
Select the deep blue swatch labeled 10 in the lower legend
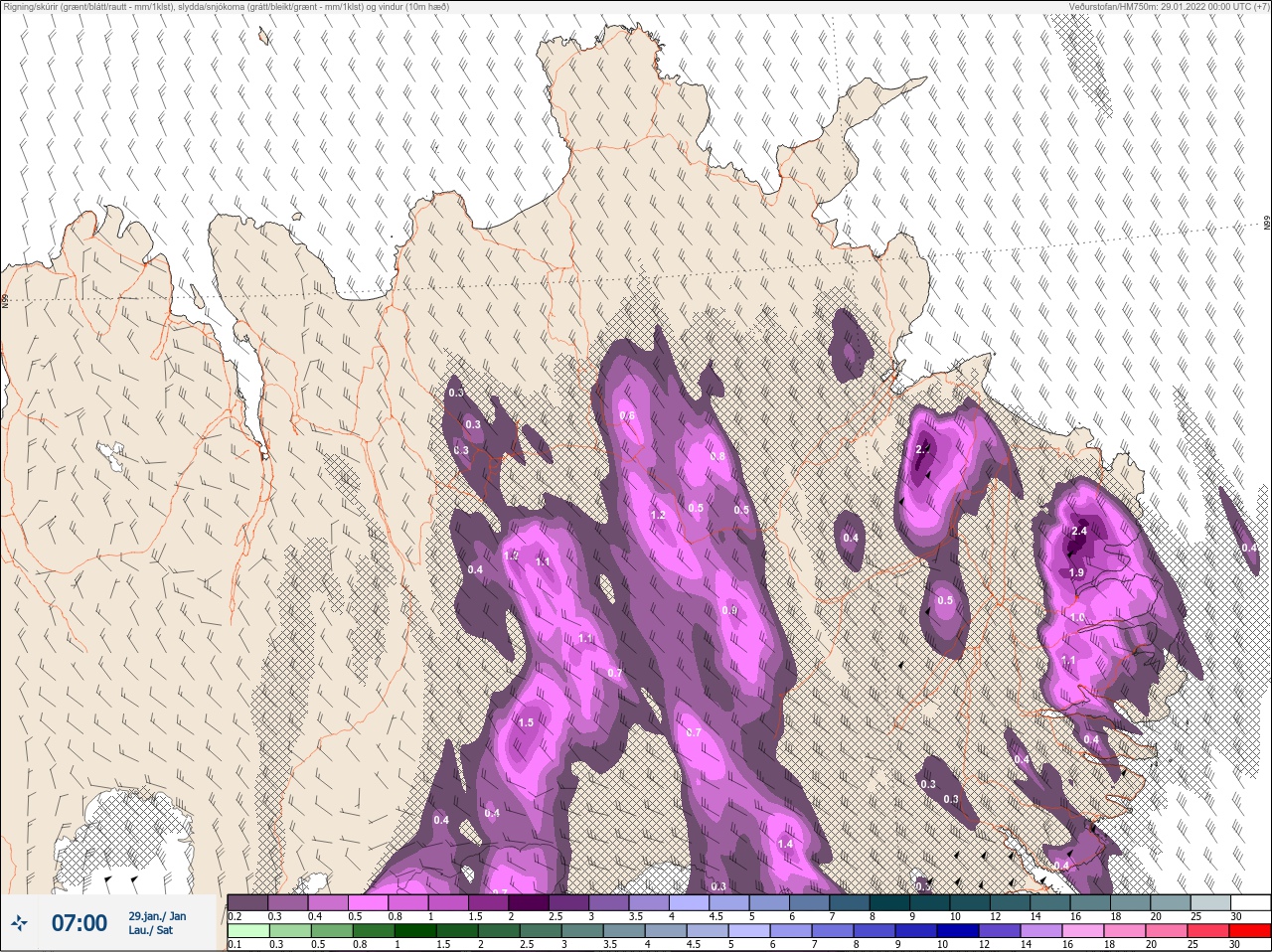click(x=958, y=930)
